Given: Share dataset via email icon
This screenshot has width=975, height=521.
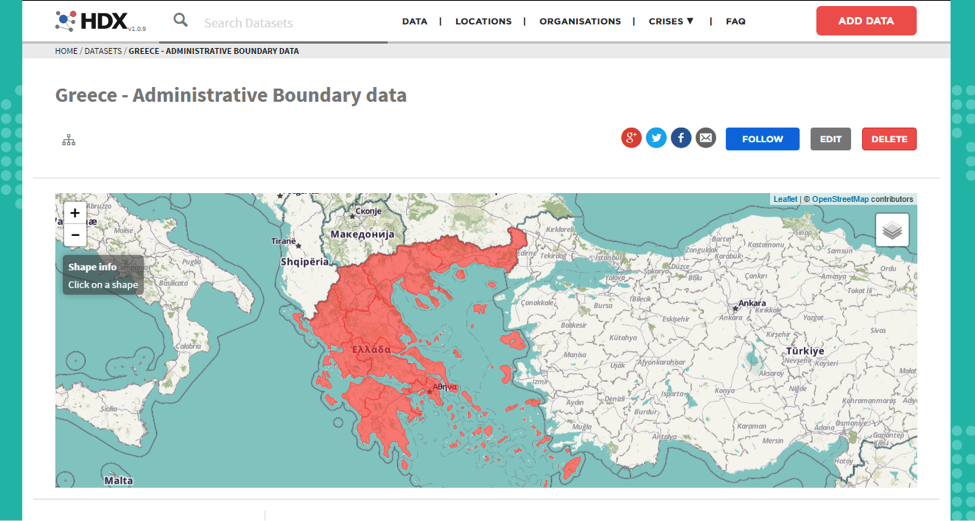Looking at the screenshot, I should (x=706, y=138).
